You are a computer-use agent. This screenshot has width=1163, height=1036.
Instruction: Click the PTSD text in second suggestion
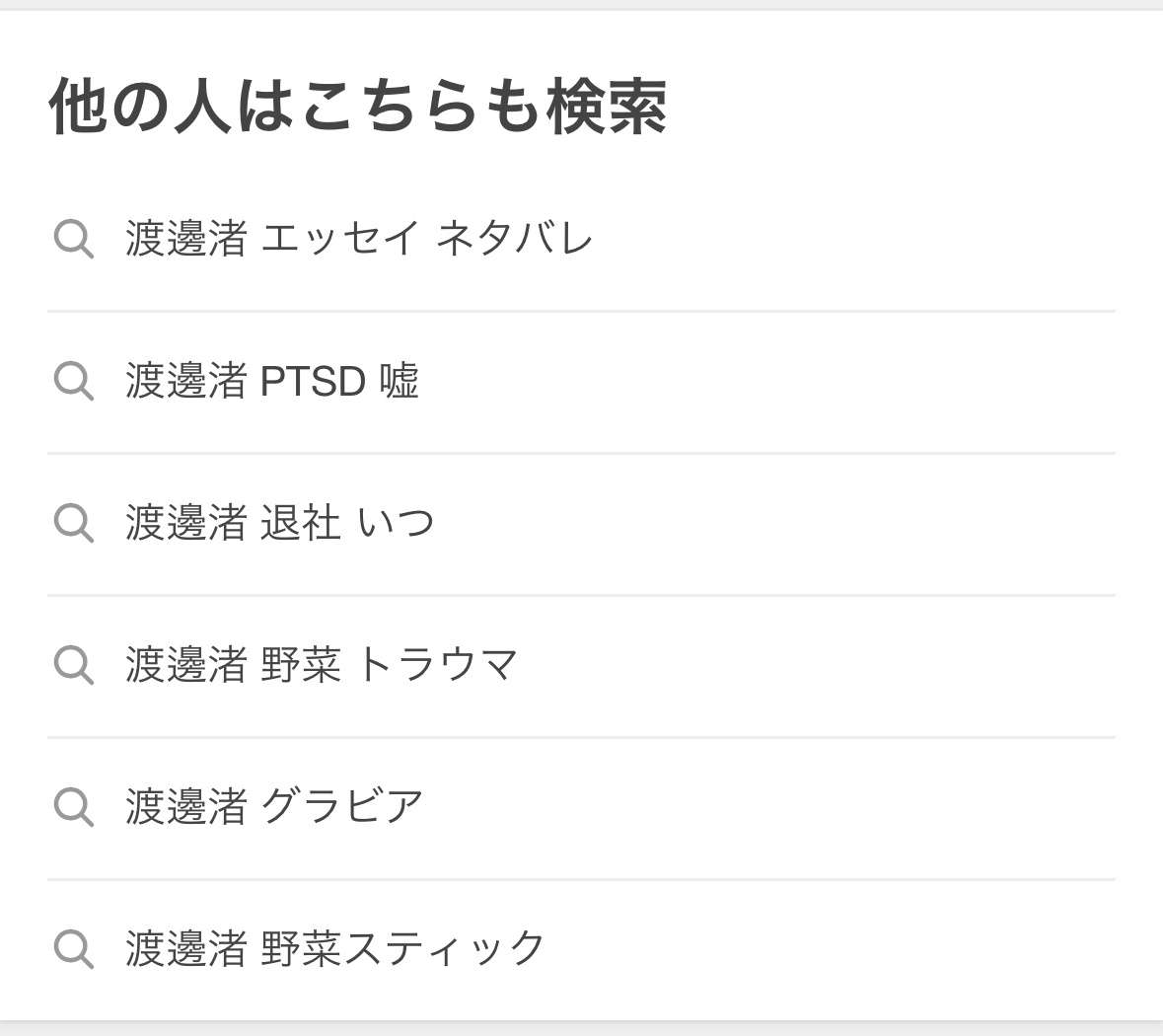coord(313,382)
